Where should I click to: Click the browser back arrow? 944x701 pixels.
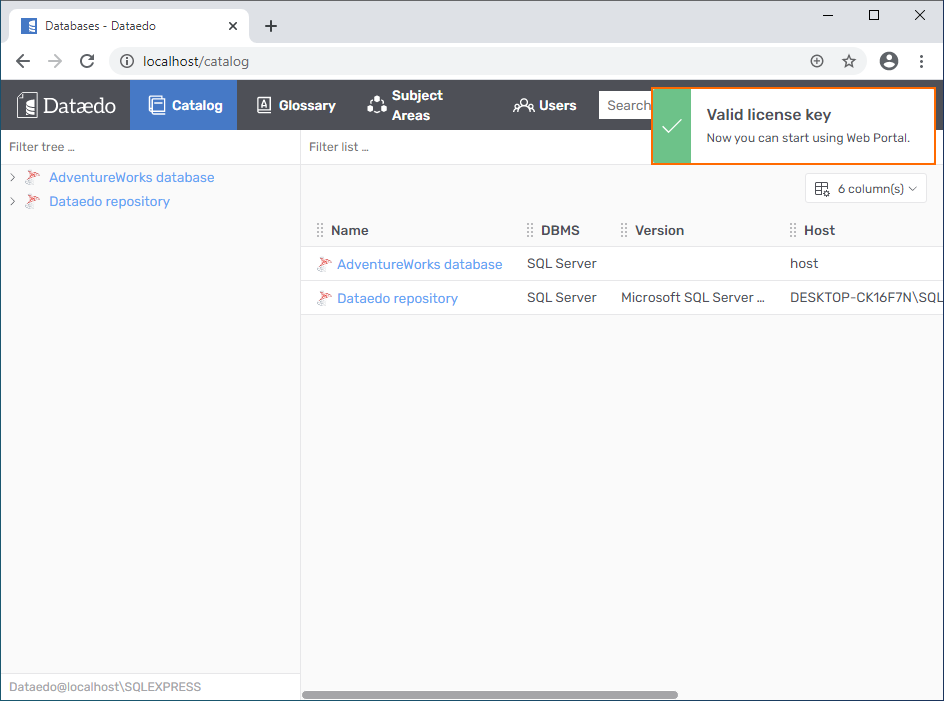pos(23,61)
